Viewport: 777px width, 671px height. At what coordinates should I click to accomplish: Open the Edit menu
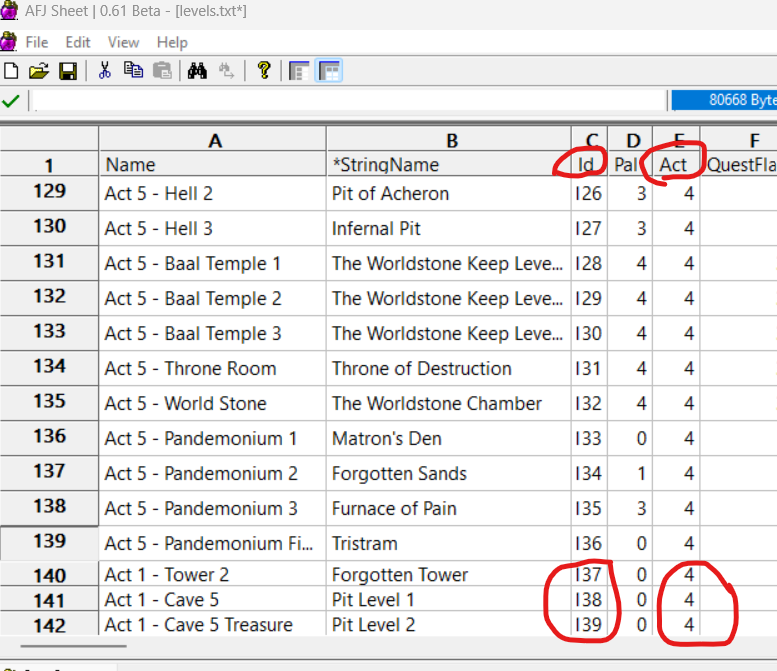pos(78,43)
